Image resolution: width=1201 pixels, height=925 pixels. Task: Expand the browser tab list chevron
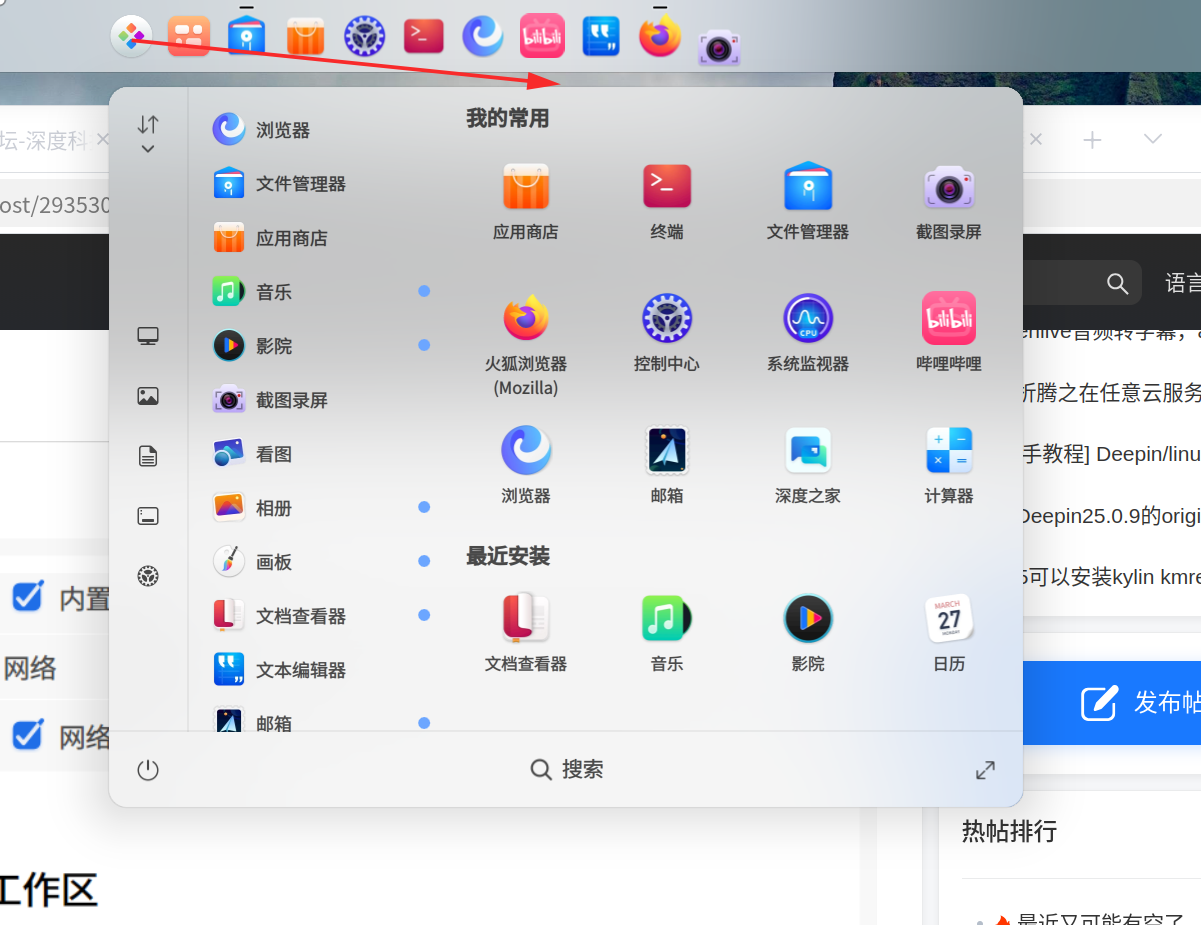click(x=1153, y=139)
